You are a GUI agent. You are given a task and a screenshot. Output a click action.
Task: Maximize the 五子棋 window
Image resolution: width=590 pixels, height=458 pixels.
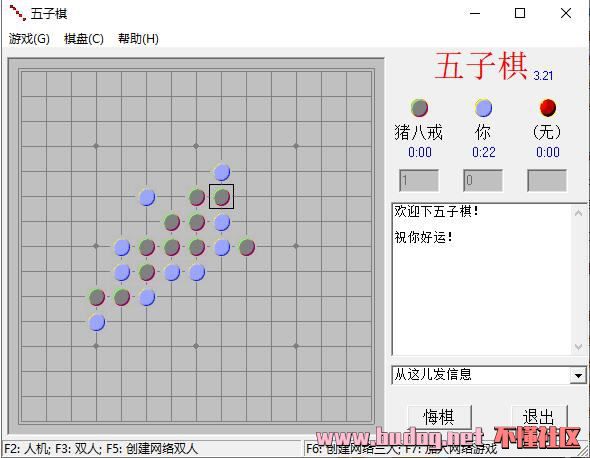click(520, 14)
